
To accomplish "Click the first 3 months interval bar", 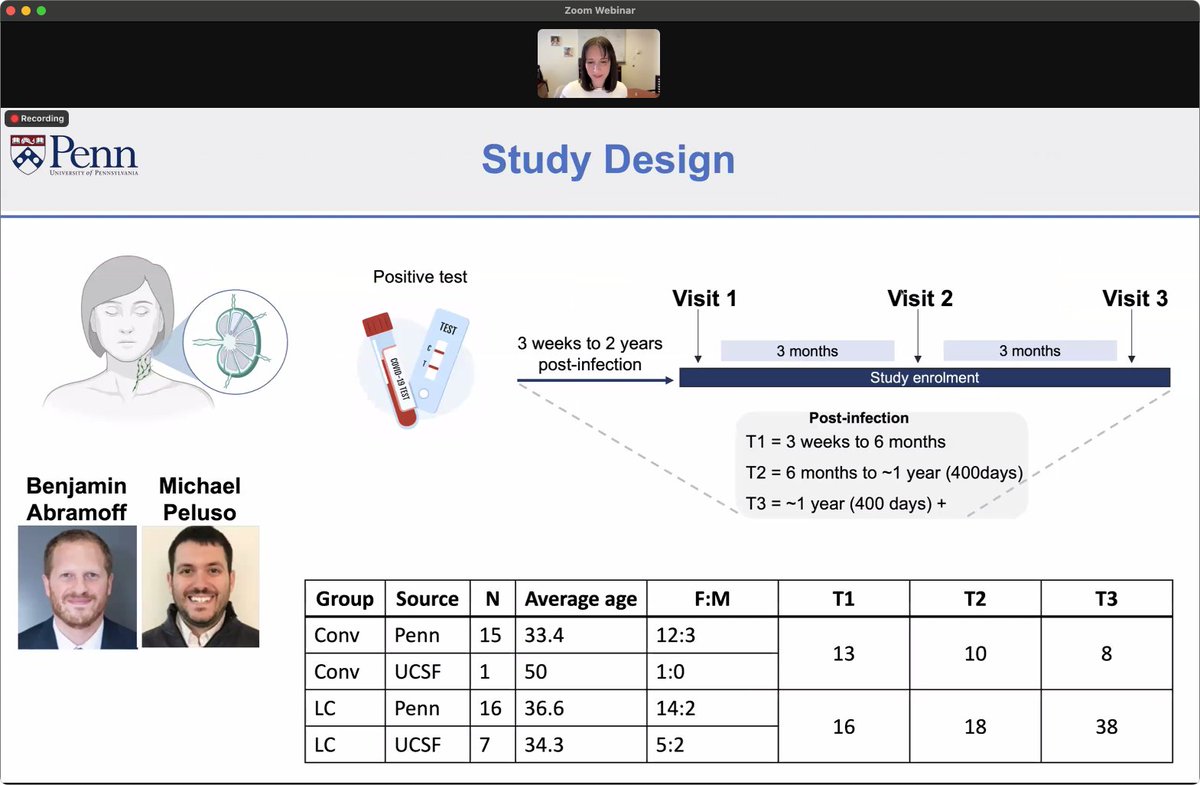I will coord(807,350).
